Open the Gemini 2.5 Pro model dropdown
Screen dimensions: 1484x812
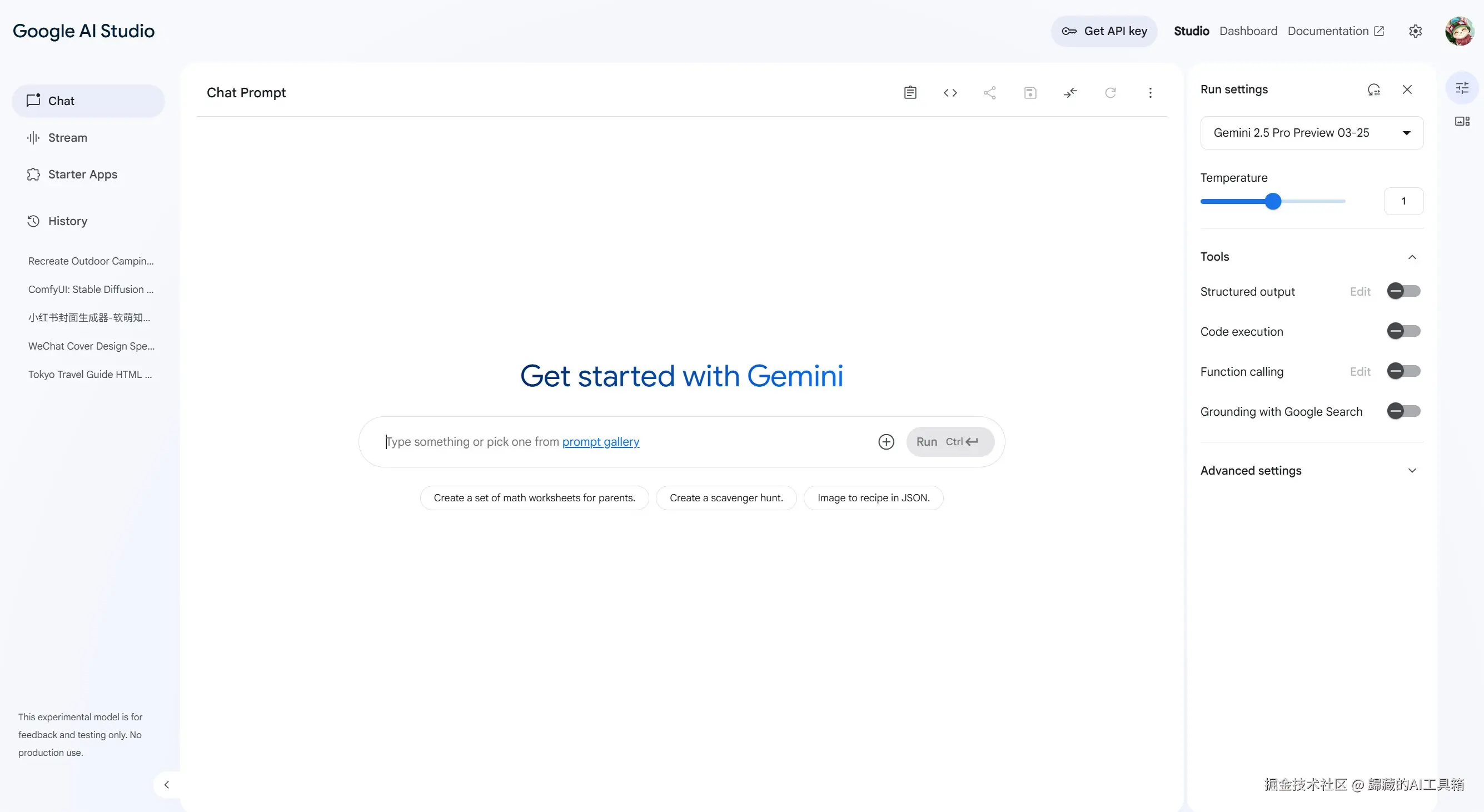[1311, 133]
